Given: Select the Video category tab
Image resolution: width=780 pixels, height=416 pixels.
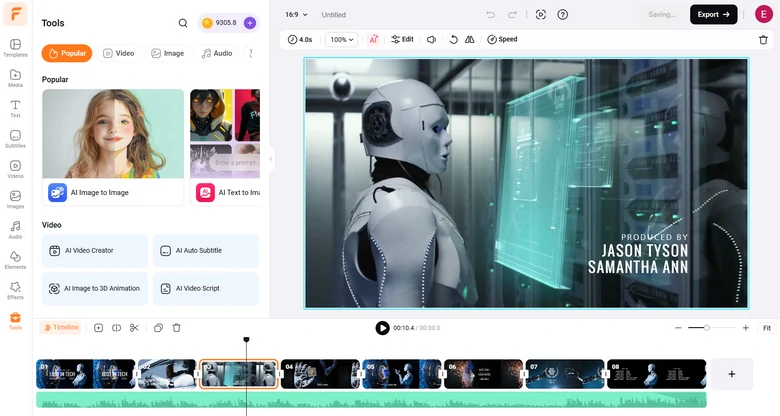Looking at the screenshot, I should click(118, 53).
